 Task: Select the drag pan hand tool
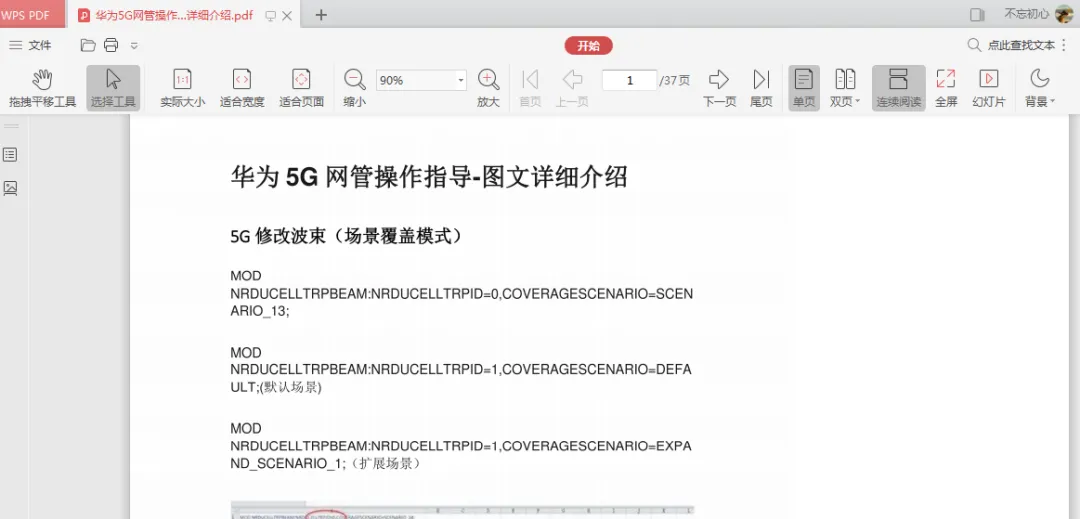42,88
